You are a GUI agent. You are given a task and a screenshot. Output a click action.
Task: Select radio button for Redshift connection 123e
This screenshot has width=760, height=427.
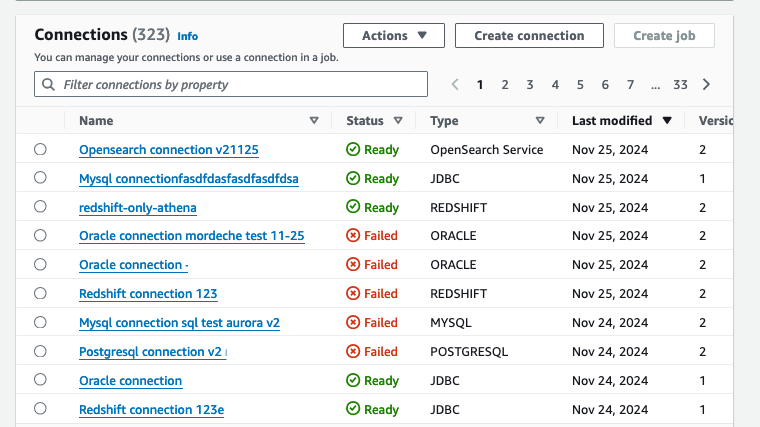[x=40, y=409]
